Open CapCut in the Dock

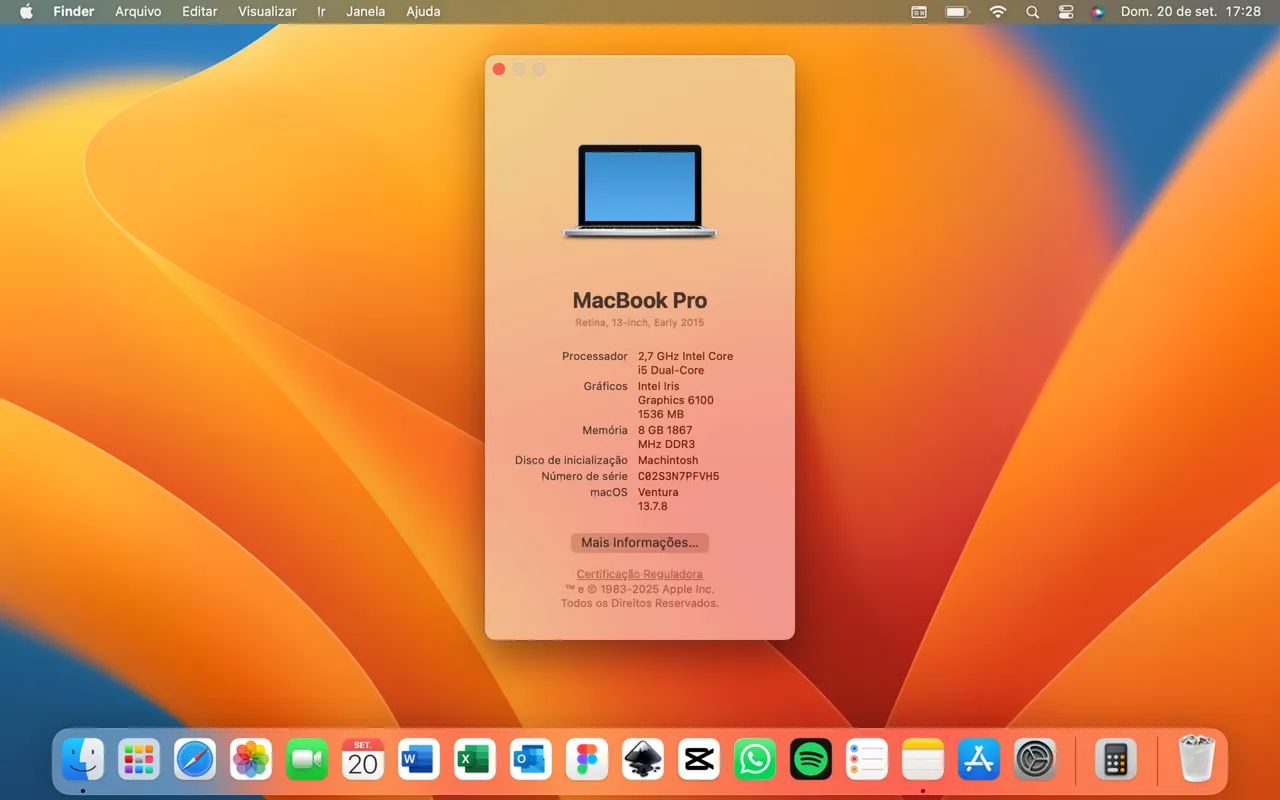tap(699, 760)
